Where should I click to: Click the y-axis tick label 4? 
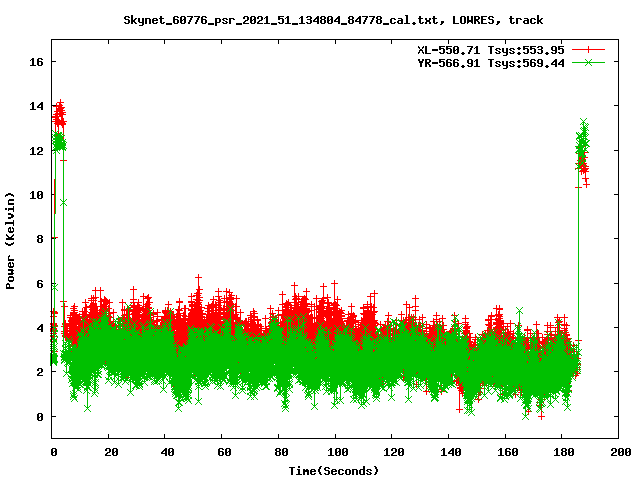[40, 328]
